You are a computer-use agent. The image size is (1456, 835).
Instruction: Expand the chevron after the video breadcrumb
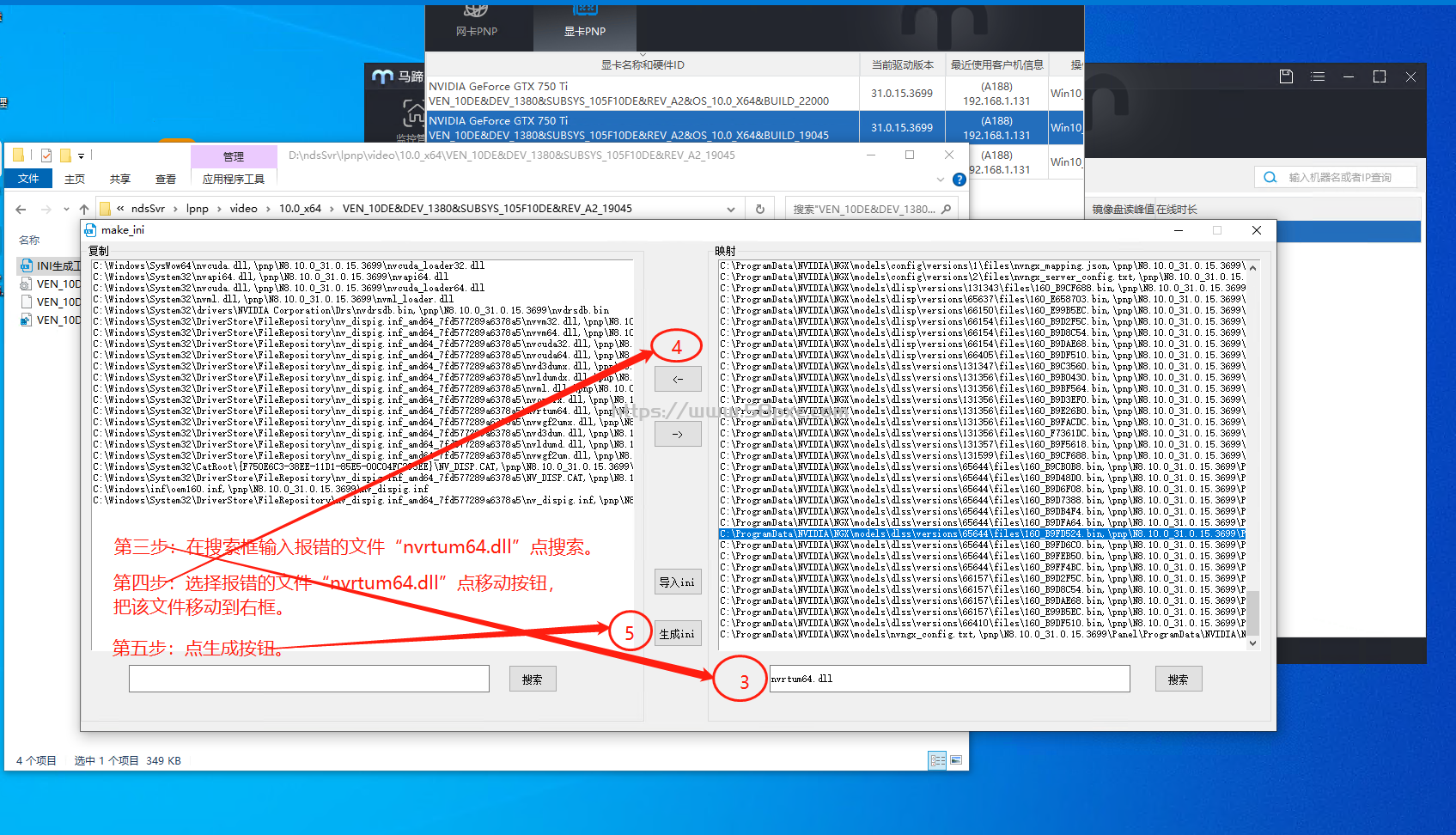(269, 209)
